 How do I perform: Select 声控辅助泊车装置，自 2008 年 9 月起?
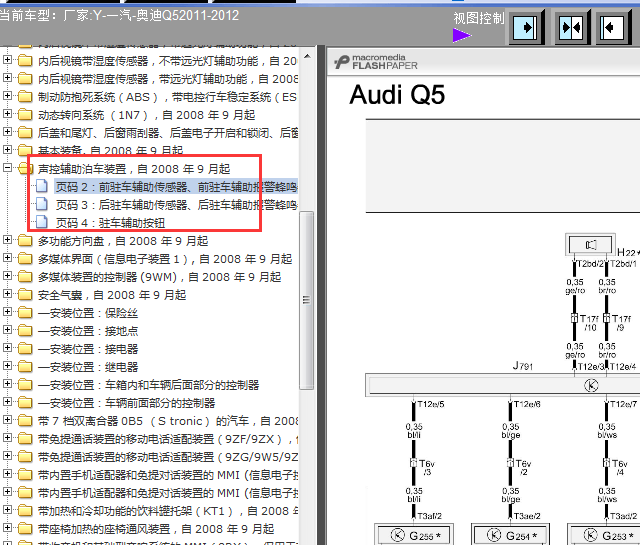pyautogui.click(x=134, y=169)
